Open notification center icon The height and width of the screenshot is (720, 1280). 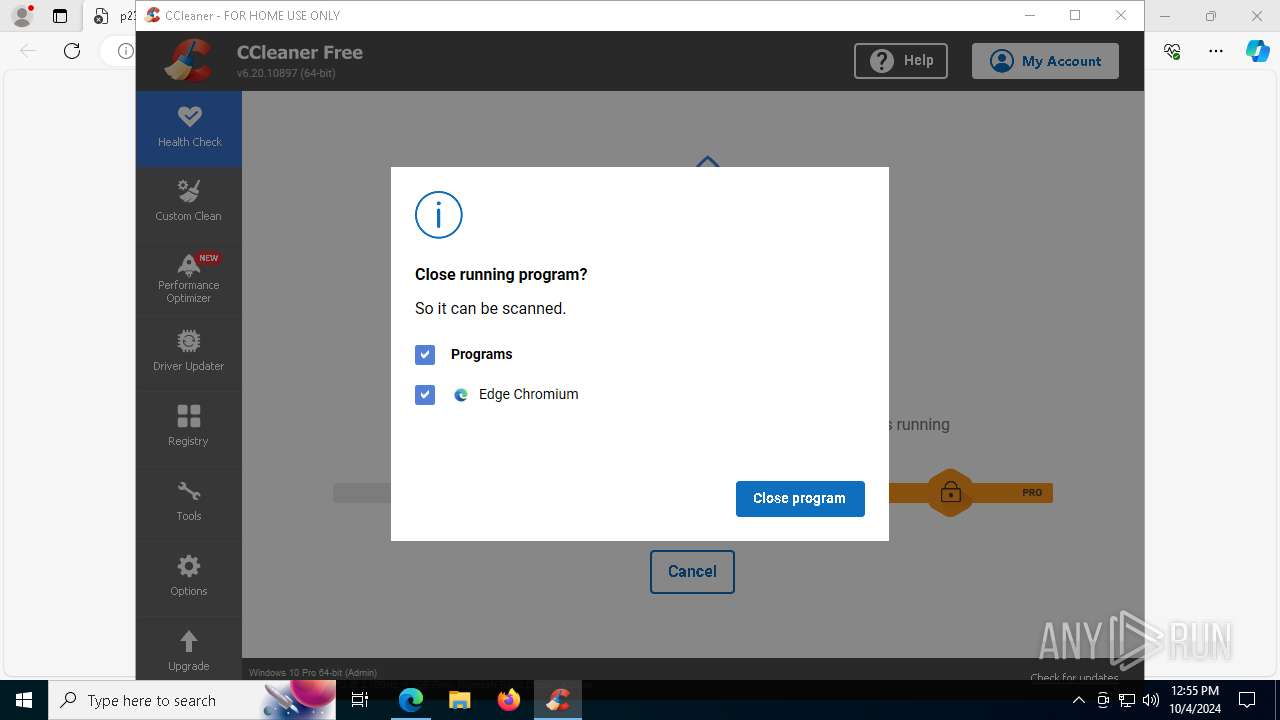coord(1247,701)
